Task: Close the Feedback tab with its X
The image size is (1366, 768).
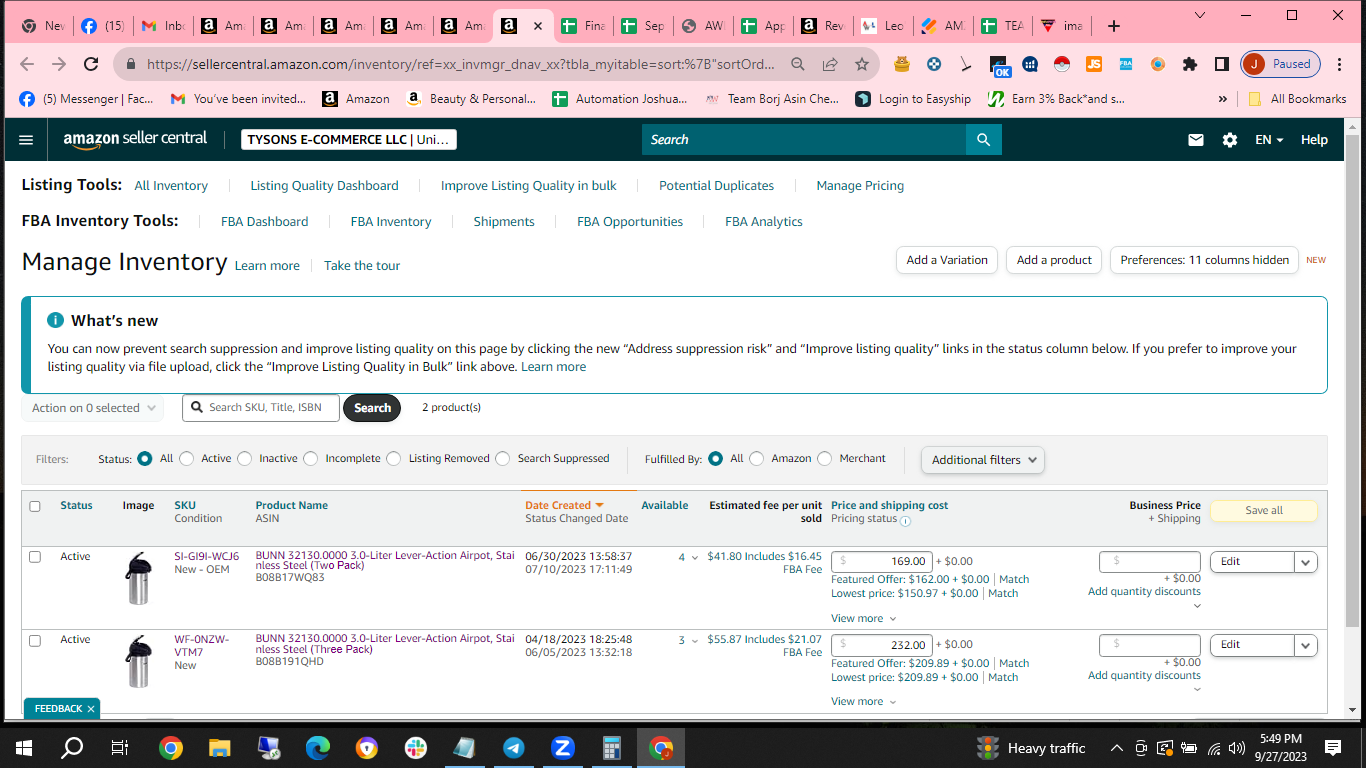Action: (x=91, y=709)
